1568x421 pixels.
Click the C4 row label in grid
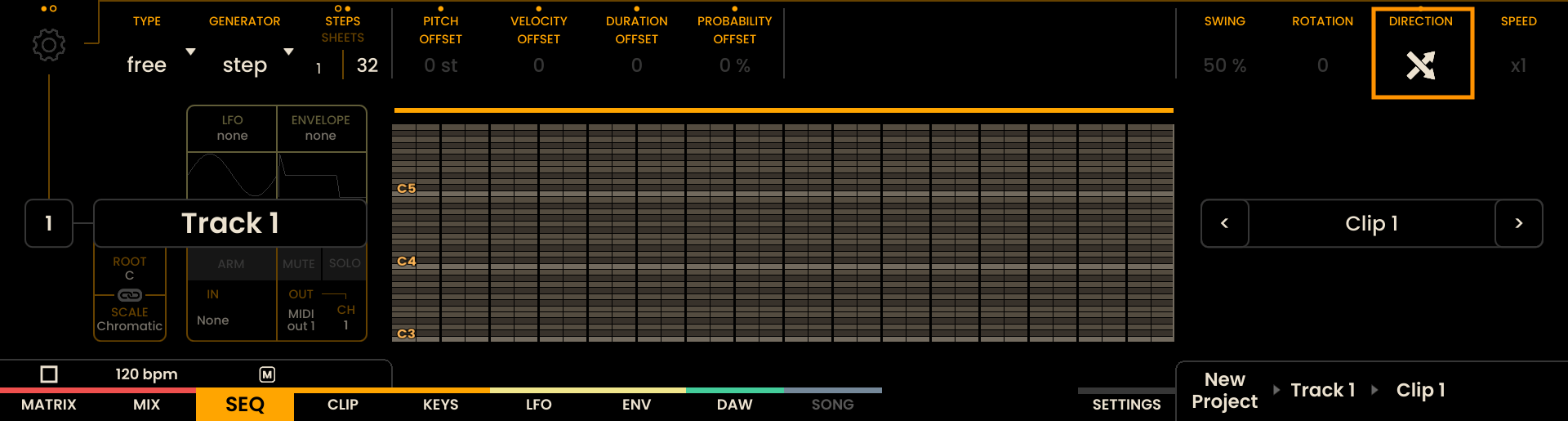pos(406,261)
